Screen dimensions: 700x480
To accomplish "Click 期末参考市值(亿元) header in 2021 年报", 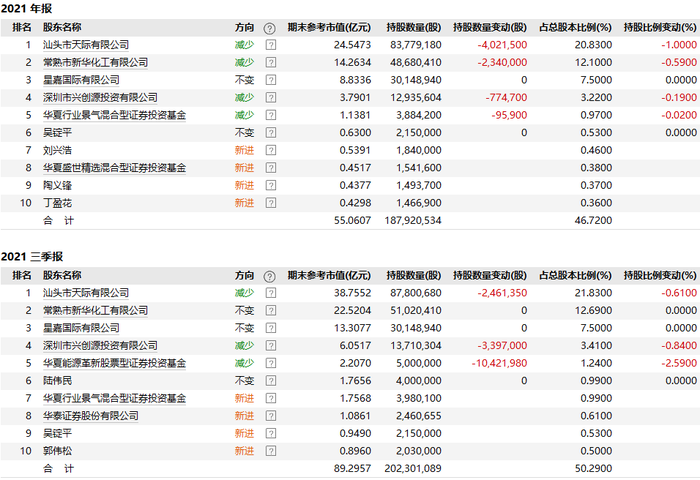I will pos(329,28).
